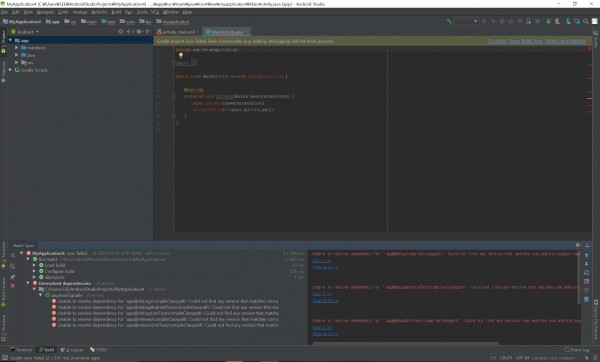Open the Navigate menu

coord(45,12)
